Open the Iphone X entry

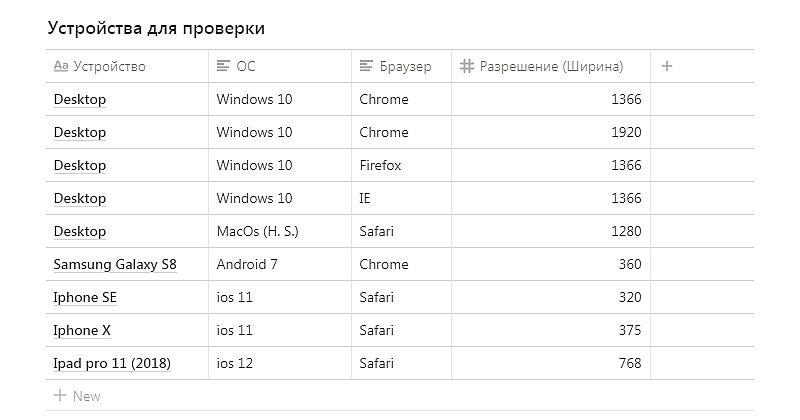tap(82, 330)
